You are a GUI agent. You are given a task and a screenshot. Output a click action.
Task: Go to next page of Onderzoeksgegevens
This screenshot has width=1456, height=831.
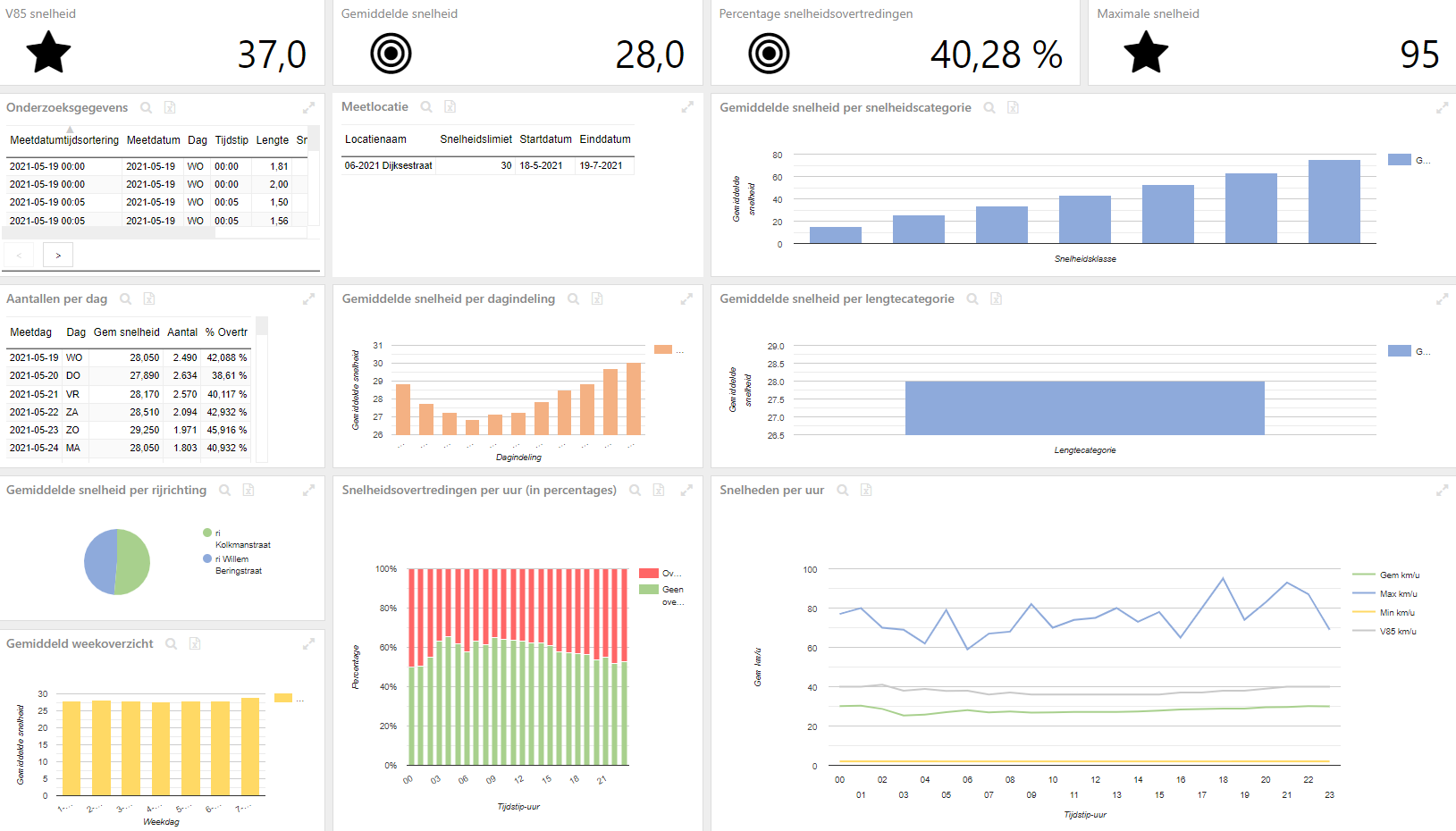pyautogui.click(x=58, y=256)
